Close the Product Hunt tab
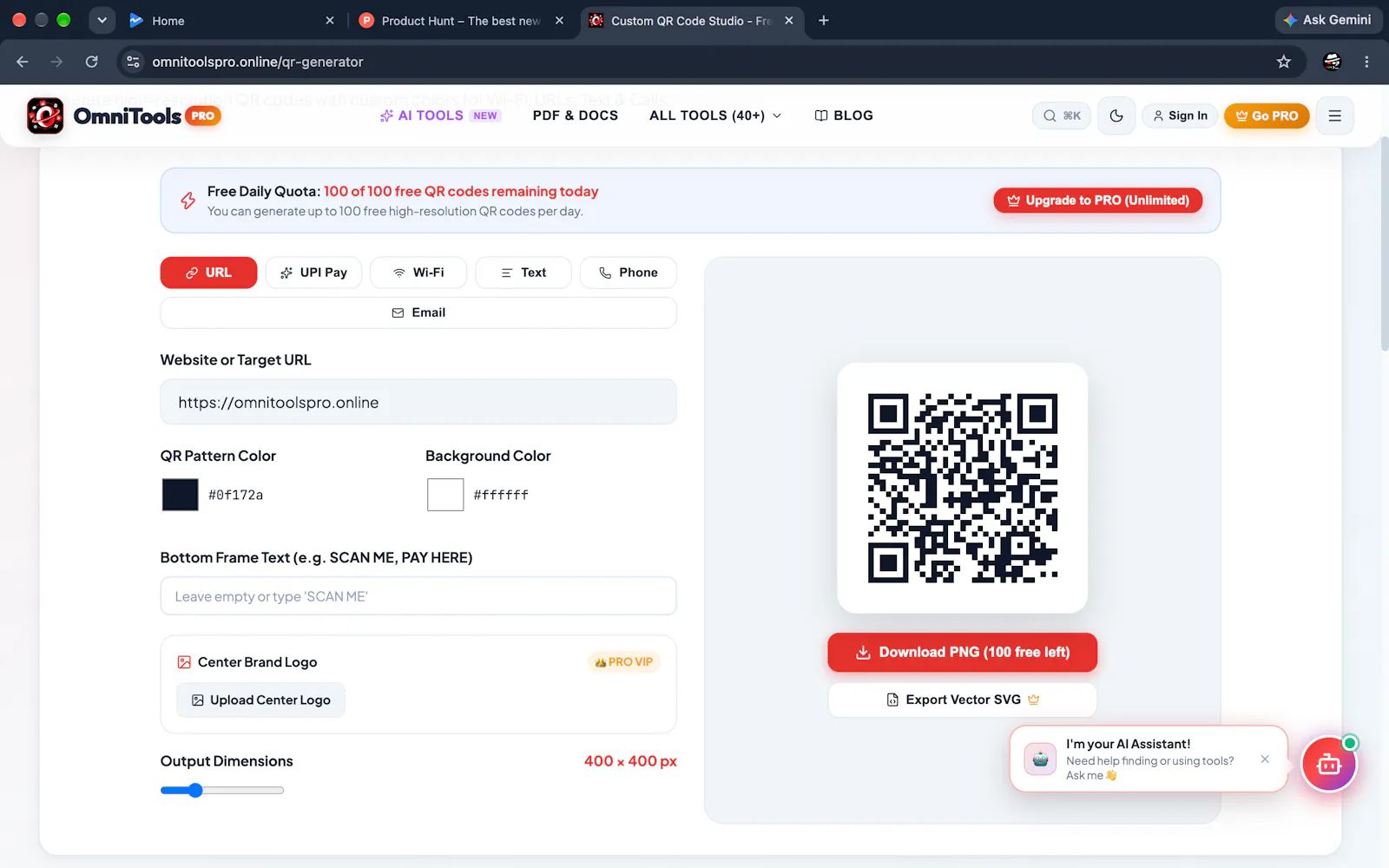Image resolution: width=1389 pixels, height=868 pixels. (559, 20)
